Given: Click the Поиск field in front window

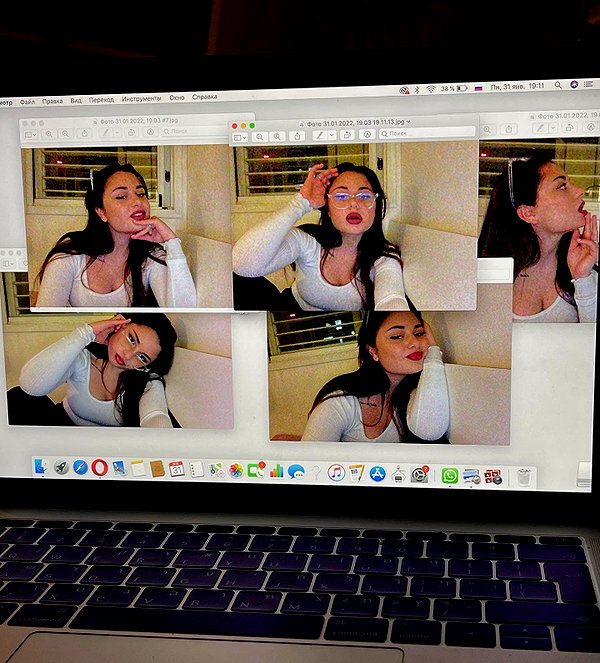Looking at the screenshot, I should point(427,133).
